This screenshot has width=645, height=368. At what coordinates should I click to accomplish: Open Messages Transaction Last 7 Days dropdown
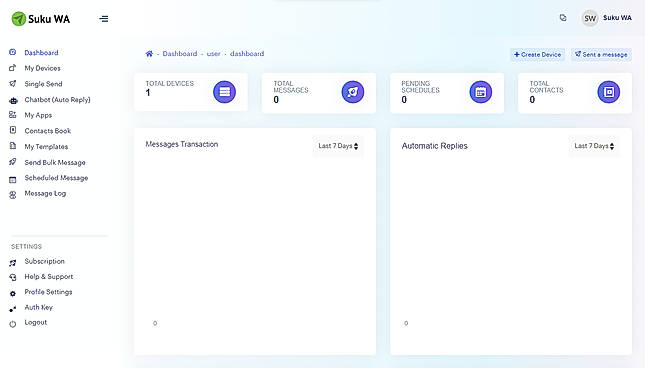pyautogui.click(x=338, y=146)
